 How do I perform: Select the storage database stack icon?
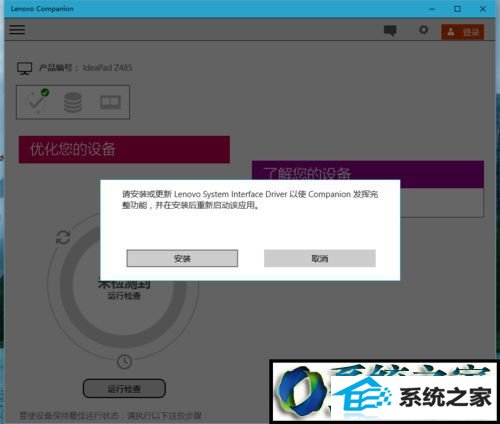[73, 102]
